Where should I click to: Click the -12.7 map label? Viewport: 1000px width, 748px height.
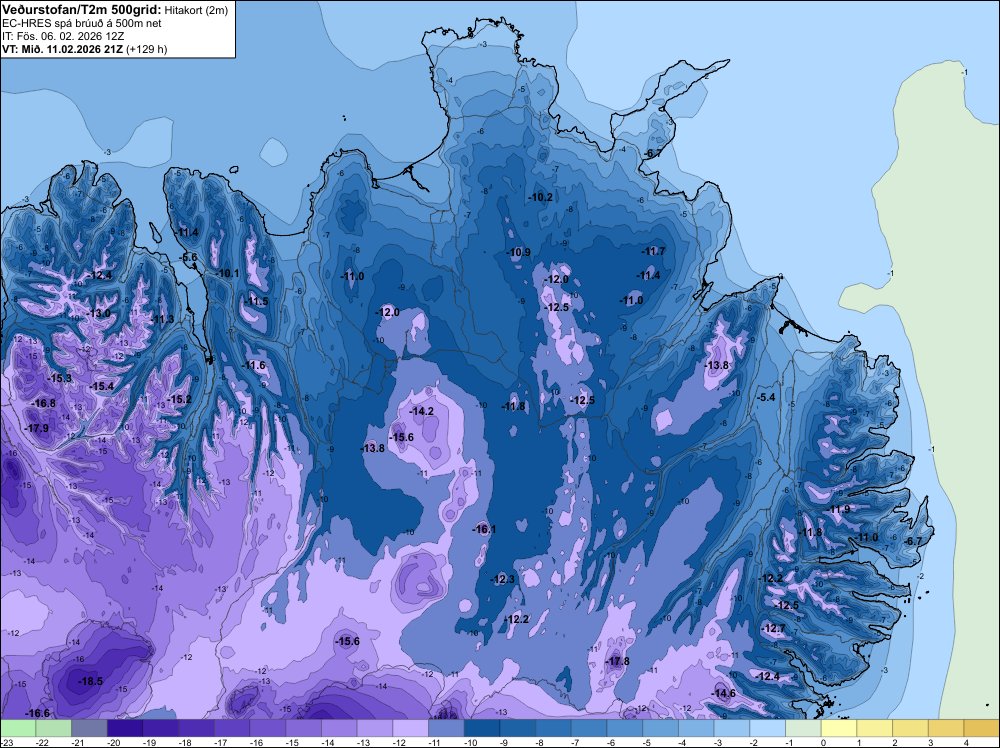(x=774, y=628)
